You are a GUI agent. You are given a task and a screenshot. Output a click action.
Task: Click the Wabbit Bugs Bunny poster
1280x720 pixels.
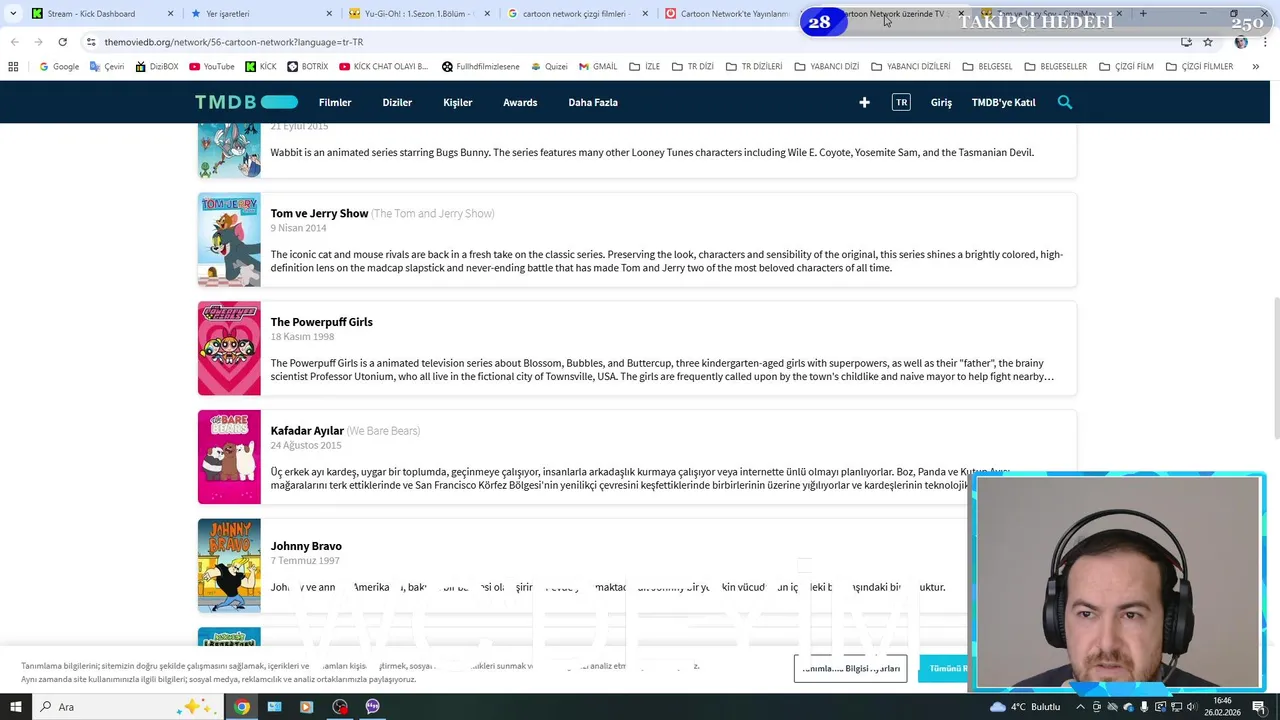229,151
